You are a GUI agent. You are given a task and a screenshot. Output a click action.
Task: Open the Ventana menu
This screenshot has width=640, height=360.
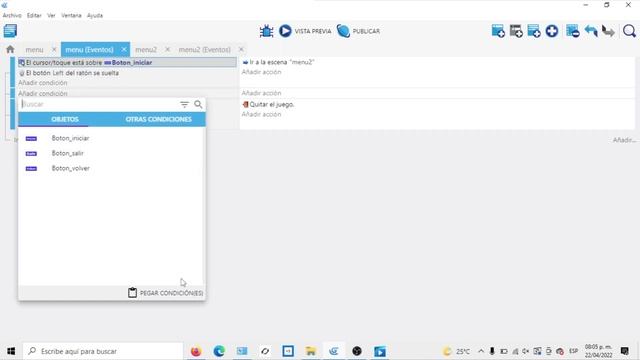pos(71,15)
